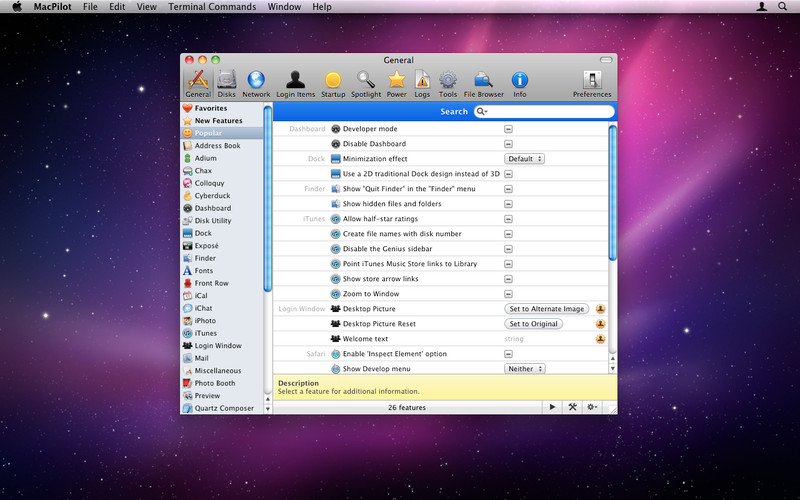Open the search field magnifier dropdown
The image size is (800, 500).
(482, 111)
